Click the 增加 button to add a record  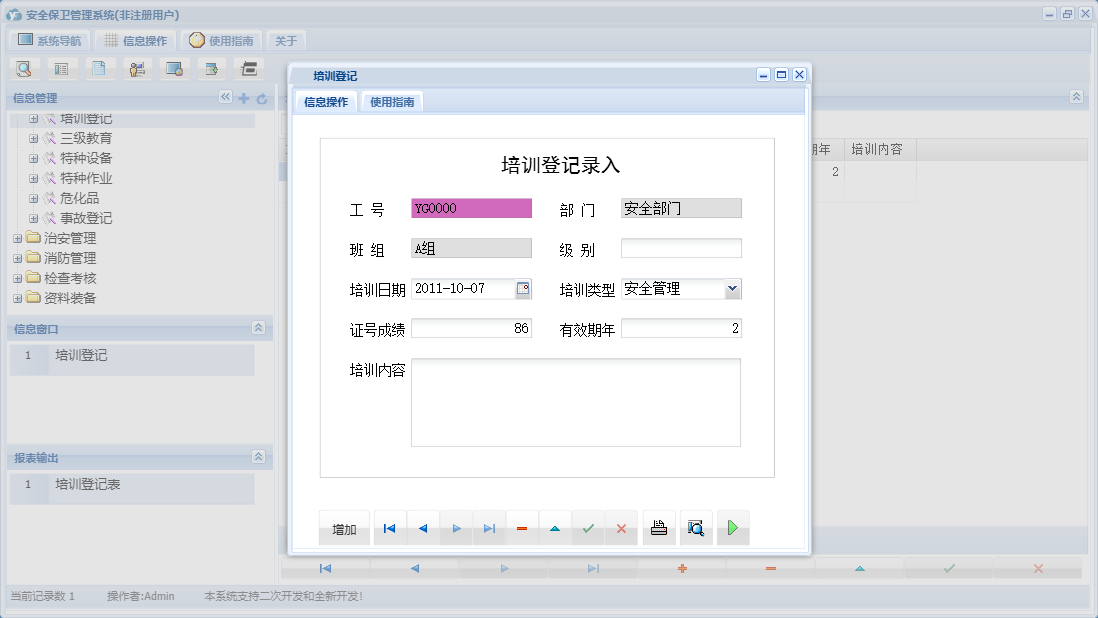[344, 528]
